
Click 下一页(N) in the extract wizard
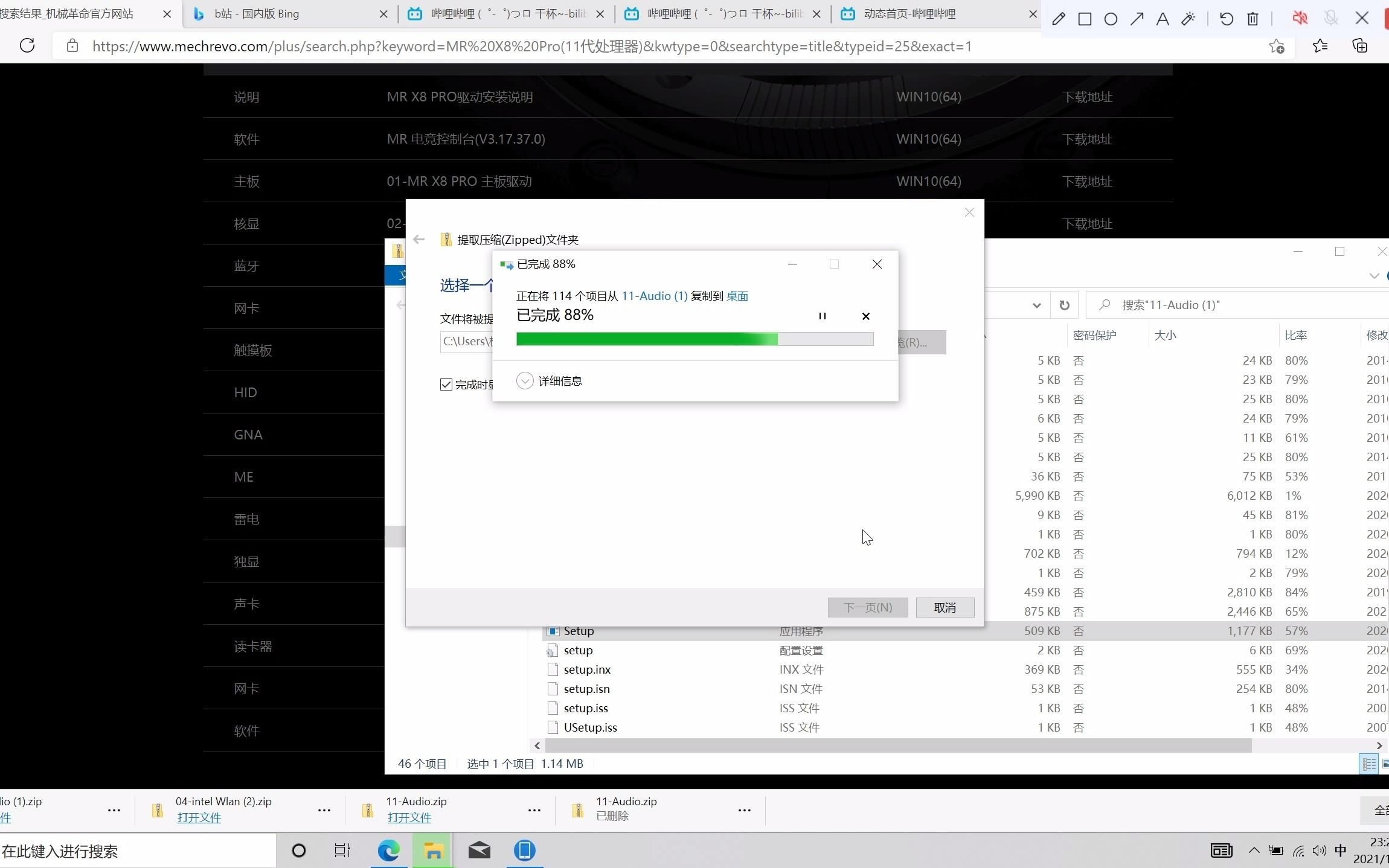(868, 607)
